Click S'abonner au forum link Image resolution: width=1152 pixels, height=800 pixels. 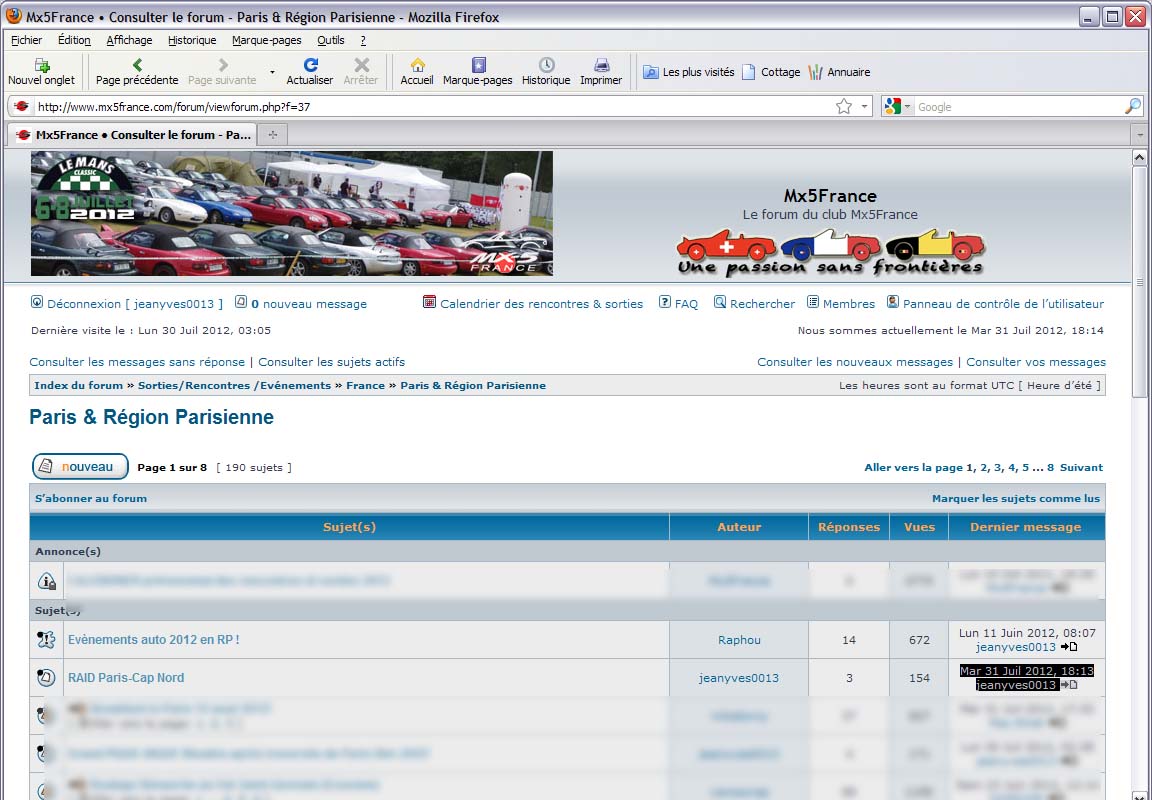pos(91,498)
